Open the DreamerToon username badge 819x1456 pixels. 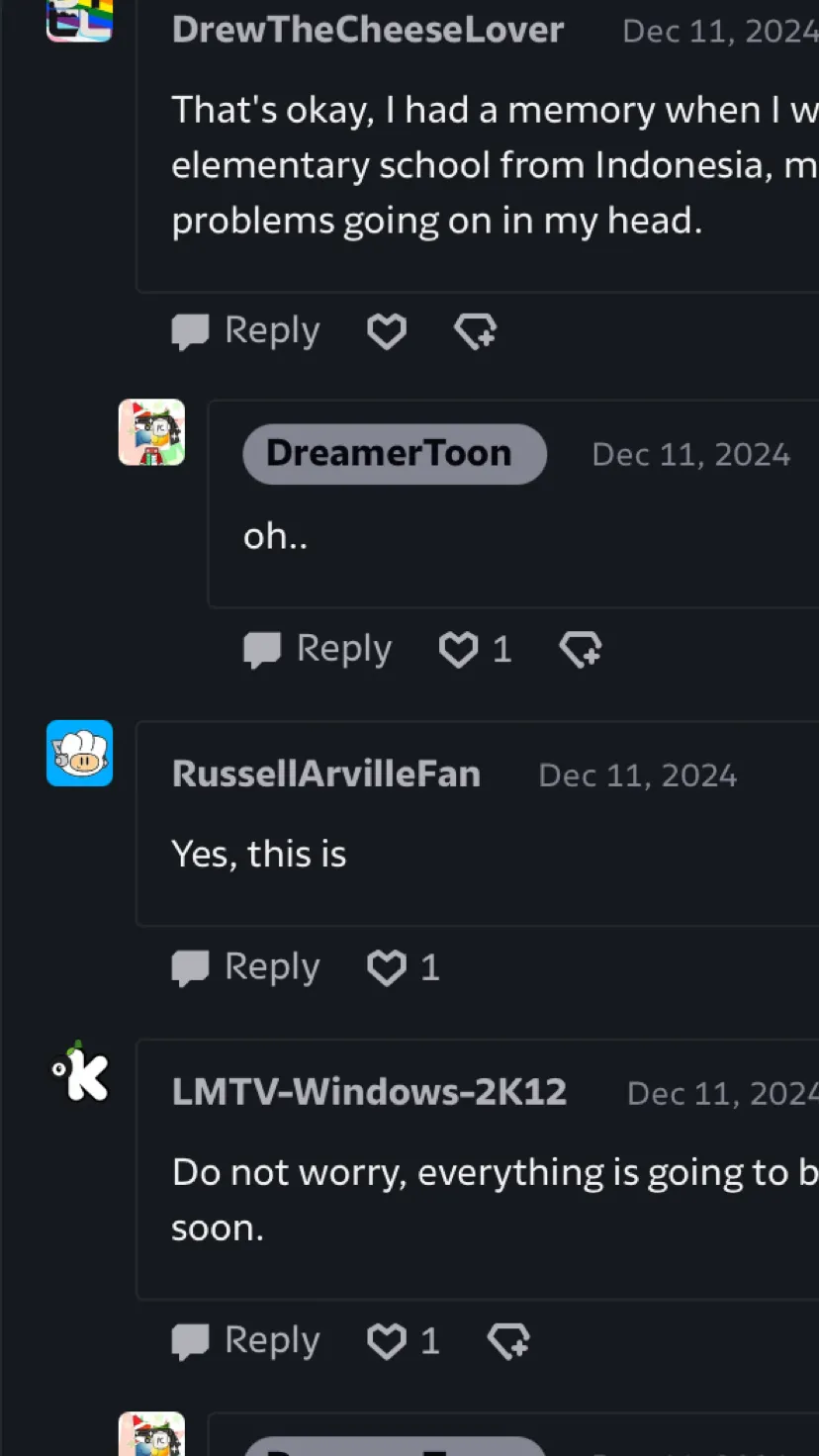(x=395, y=454)
